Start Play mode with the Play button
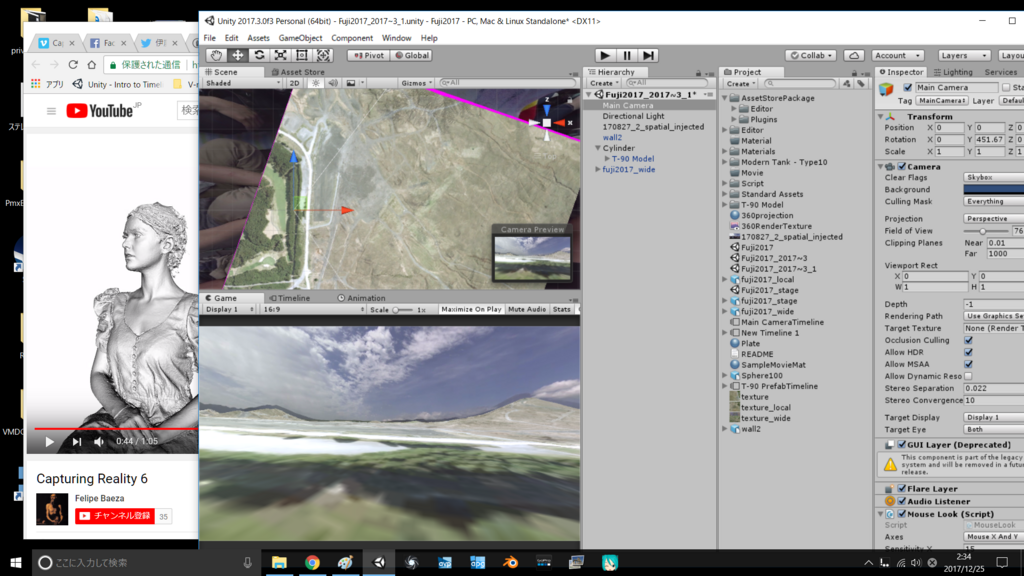This screenshot has height=576, width=1024. [605, 56]
